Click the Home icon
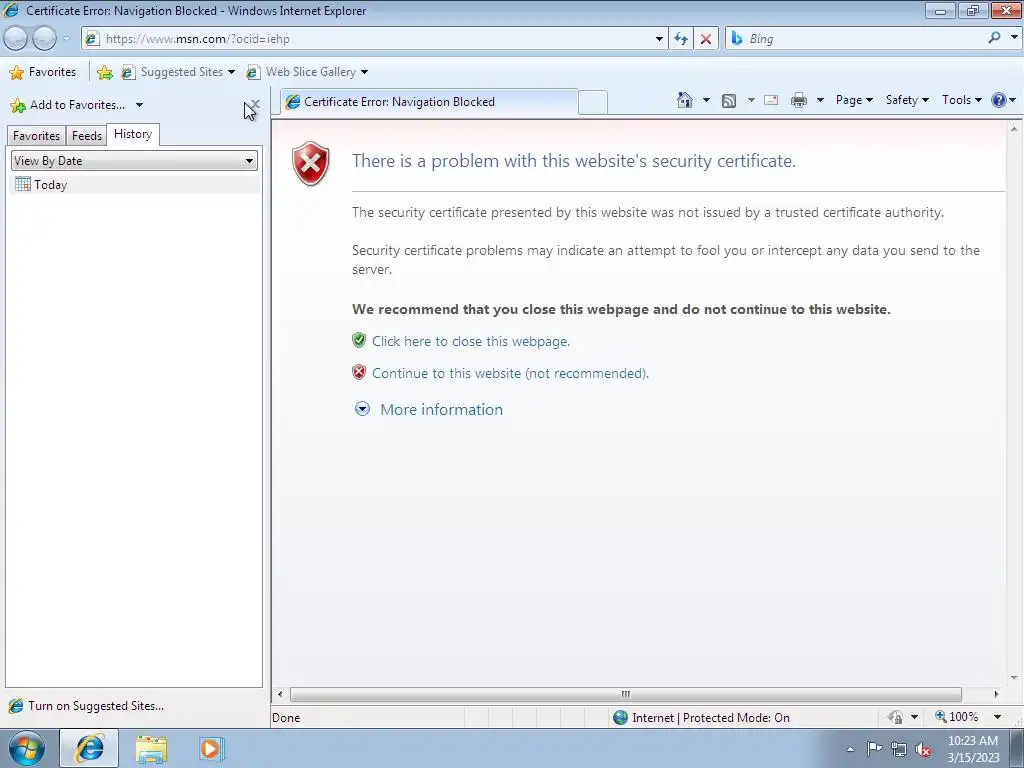 684,100
